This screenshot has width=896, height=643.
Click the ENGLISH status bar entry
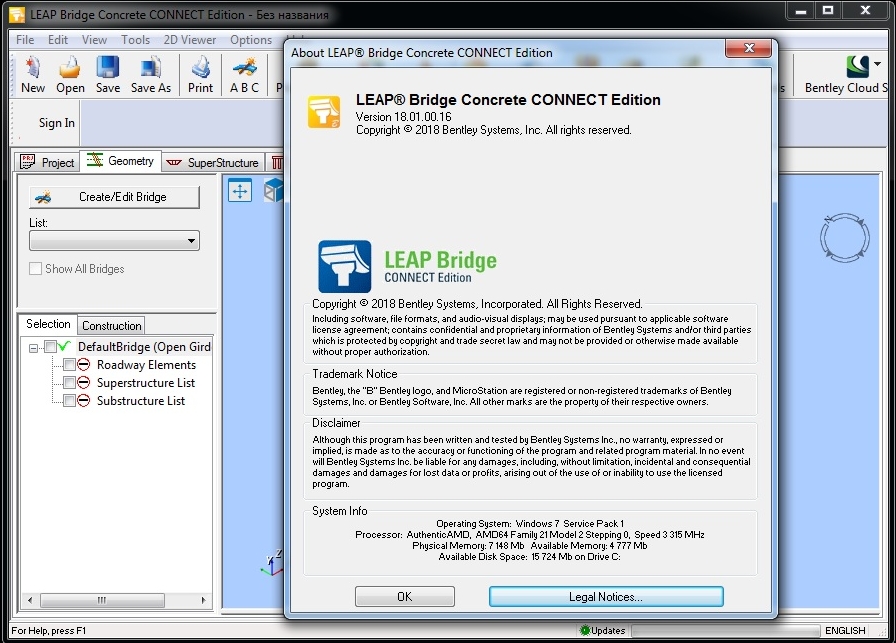point(845,630)
